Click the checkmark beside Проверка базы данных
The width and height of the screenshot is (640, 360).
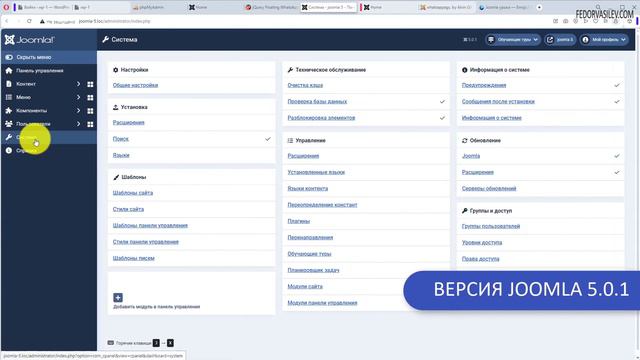(x=442, y=102)
